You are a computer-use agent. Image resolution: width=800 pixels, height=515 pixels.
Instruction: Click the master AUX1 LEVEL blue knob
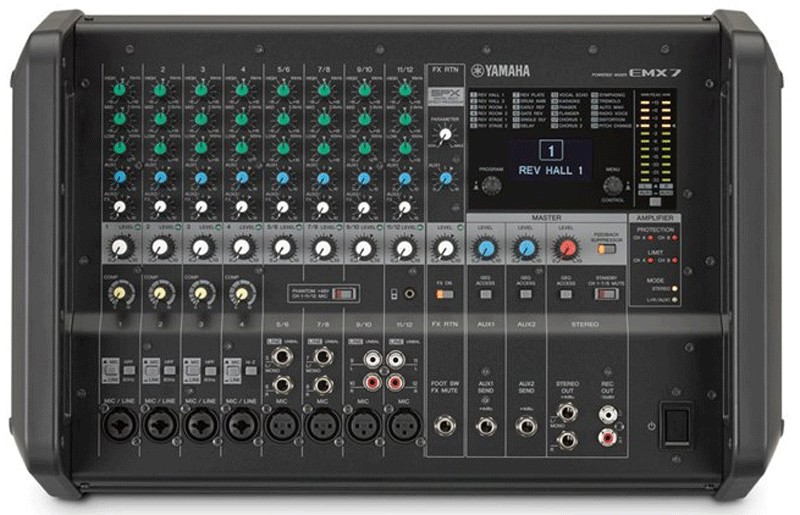486,249
